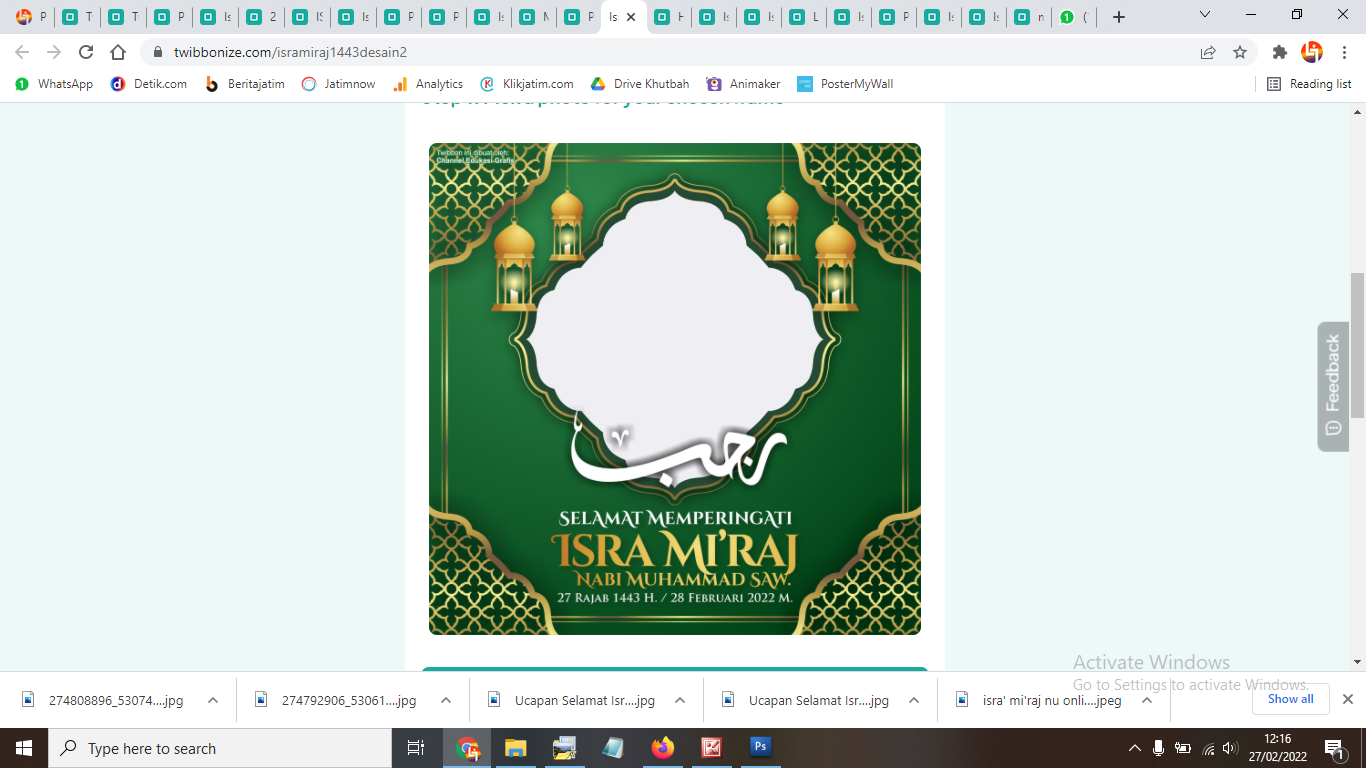Viewport: 1366px width, 768px height.
Task: Click the browser forward arrow
Action: point(54,52)
